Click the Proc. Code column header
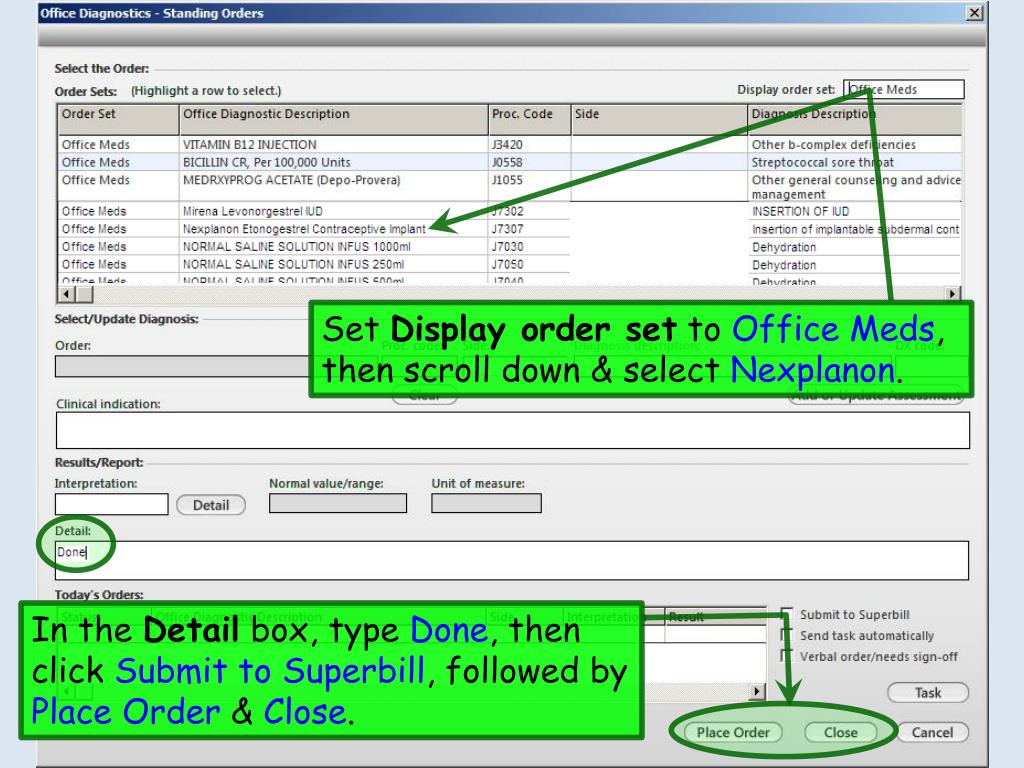This screenshot has height=768, width=1024. click(529, 120)
